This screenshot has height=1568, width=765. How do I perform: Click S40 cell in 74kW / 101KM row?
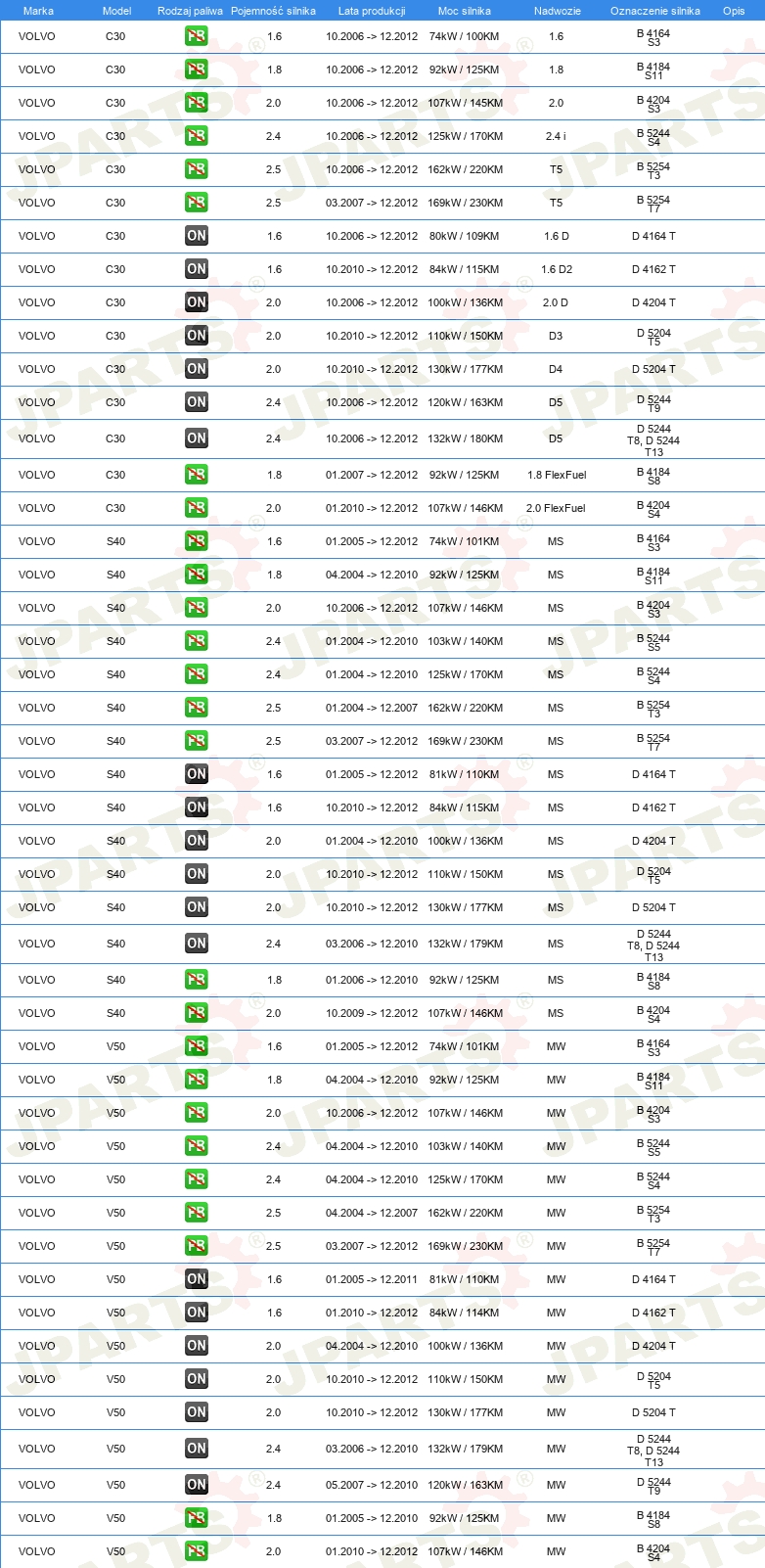[x=116, y=541]
